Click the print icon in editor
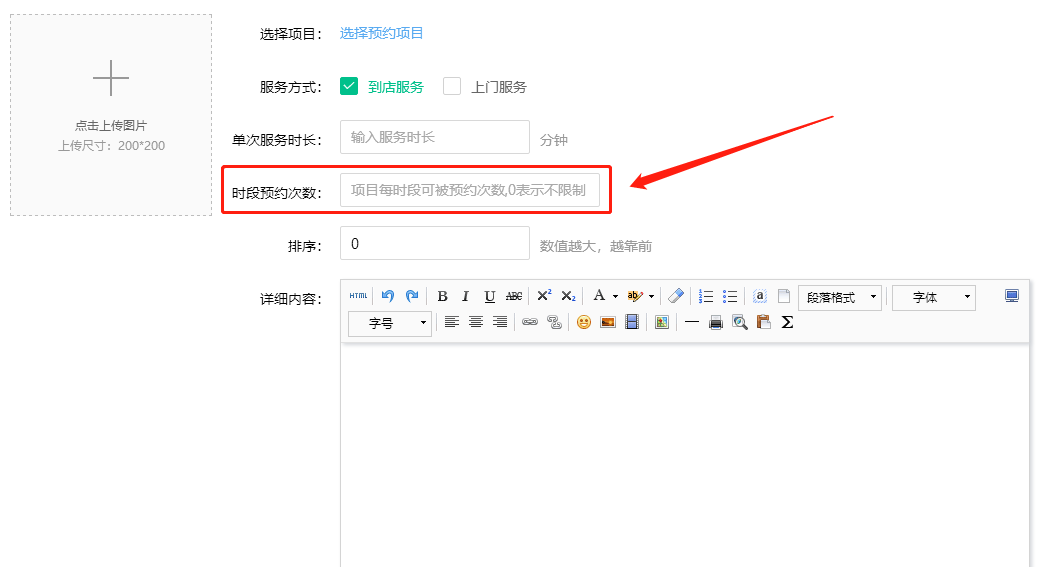This screenshot has height=580, width=1058. 716,322
